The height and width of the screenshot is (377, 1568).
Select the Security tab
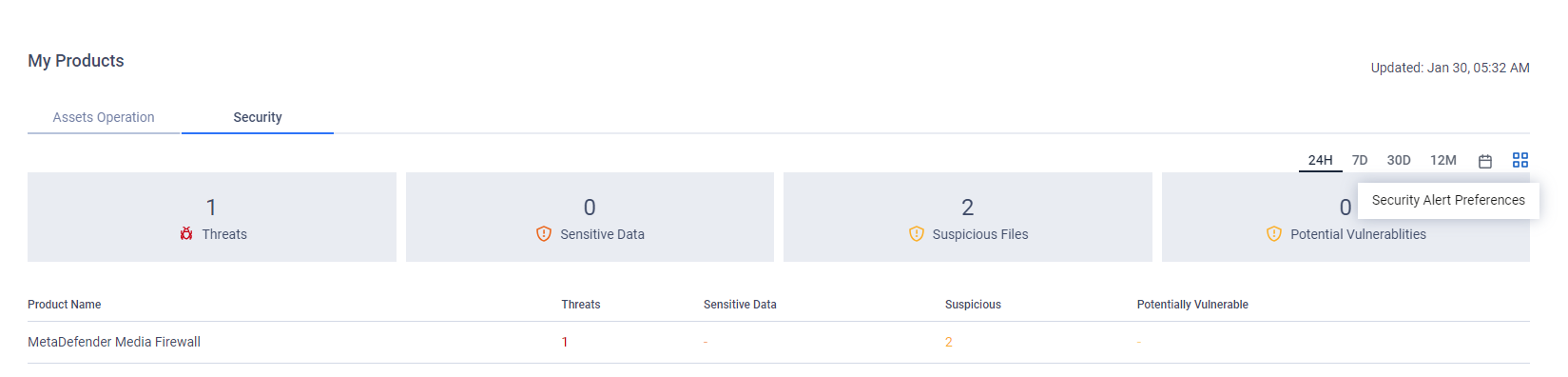258,117
